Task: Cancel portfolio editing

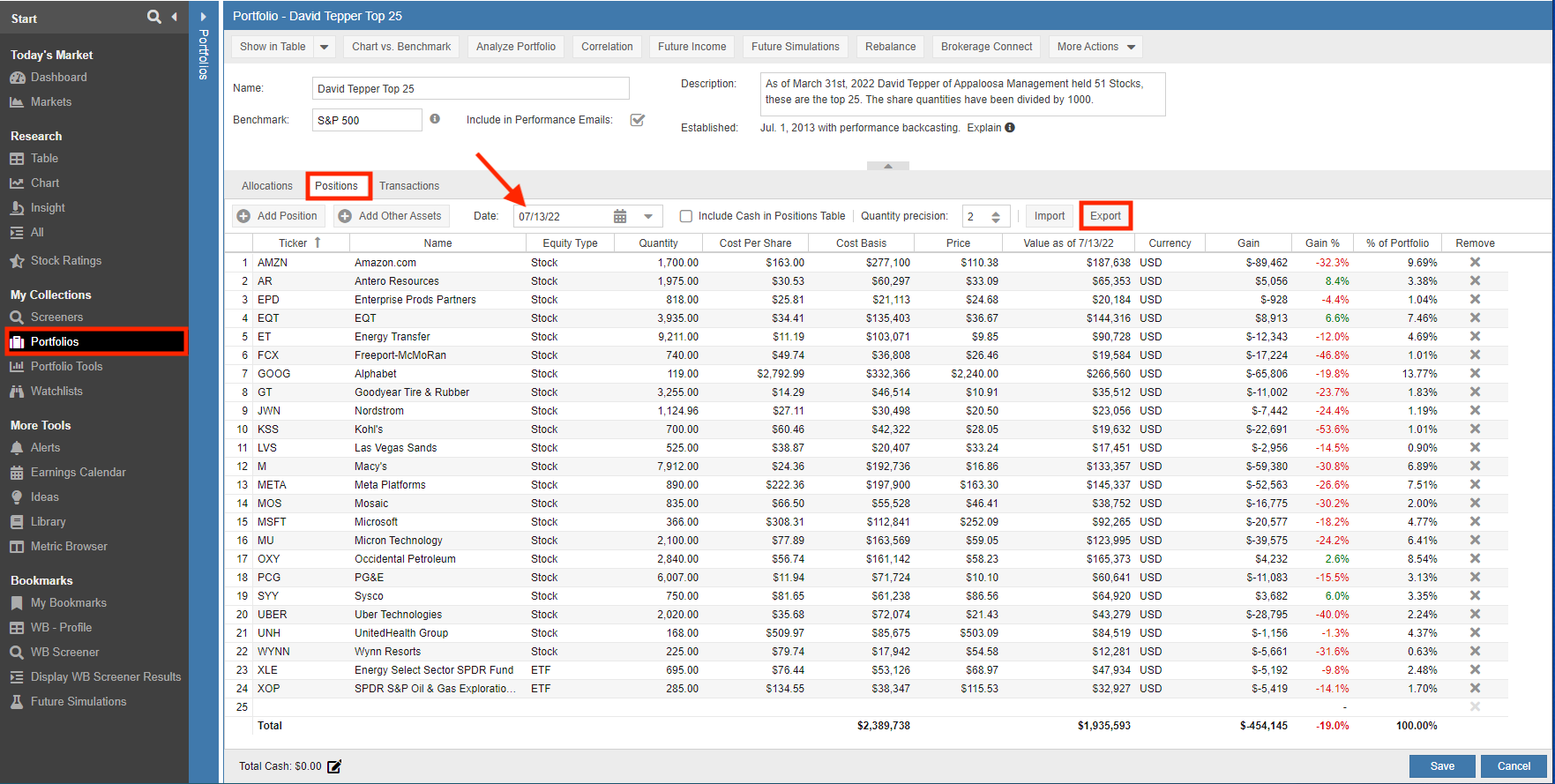Action: 1514,766
